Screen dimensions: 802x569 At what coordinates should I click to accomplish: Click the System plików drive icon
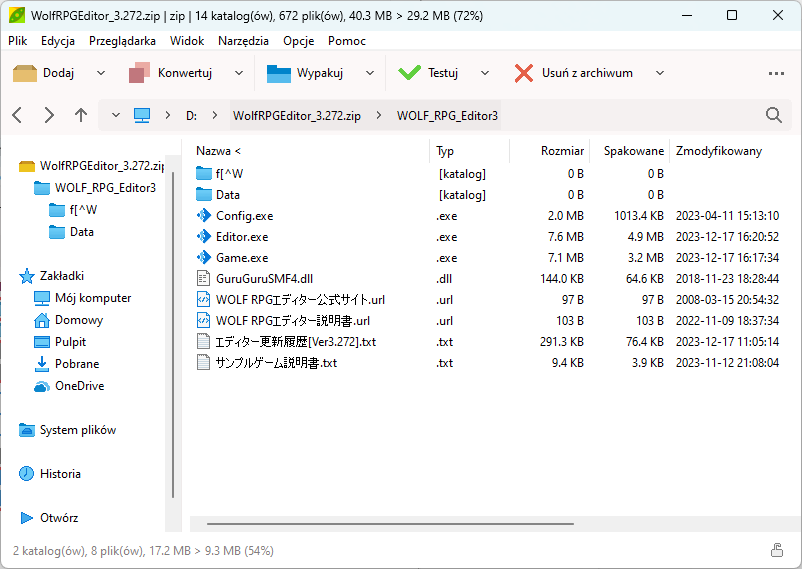(27, 430)
